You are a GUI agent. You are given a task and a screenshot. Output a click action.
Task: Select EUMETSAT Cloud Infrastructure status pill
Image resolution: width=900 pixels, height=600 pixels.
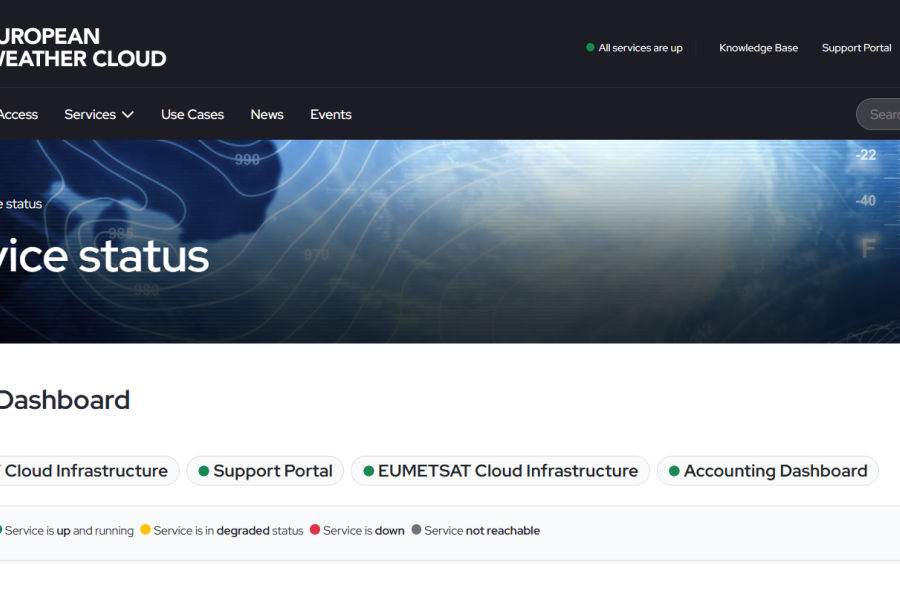501,471
